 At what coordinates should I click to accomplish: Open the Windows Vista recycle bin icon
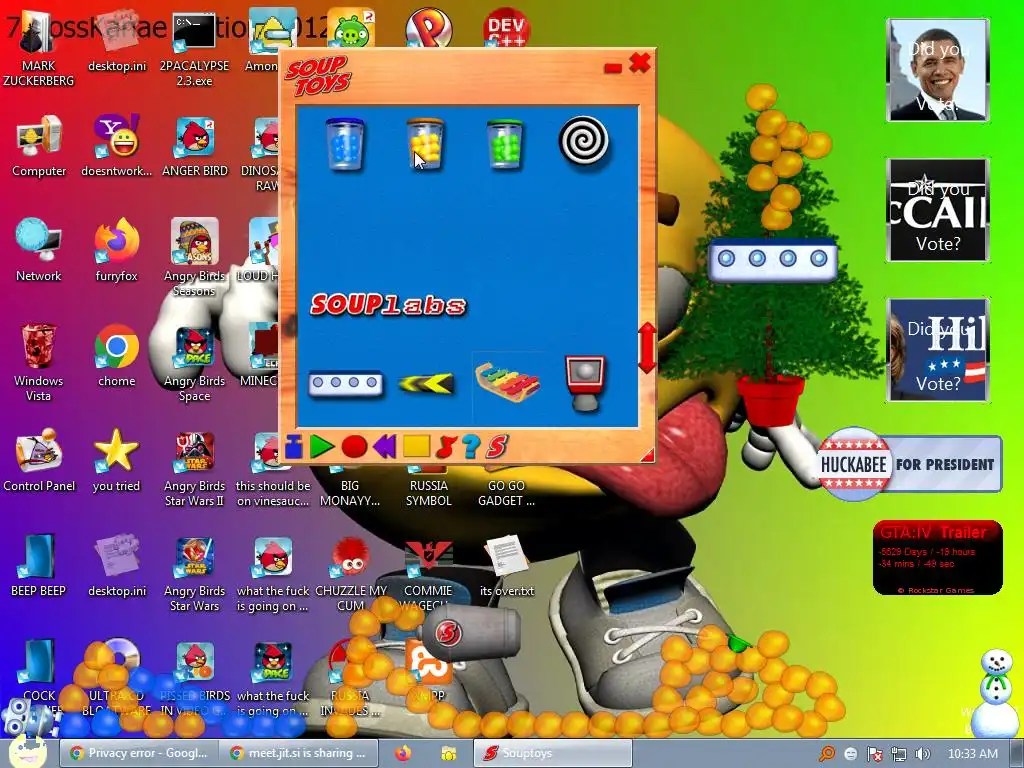(39, 362)
